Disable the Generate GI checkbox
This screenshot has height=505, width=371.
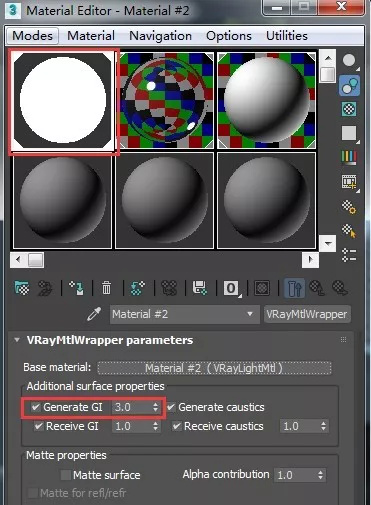coord(36,407)
